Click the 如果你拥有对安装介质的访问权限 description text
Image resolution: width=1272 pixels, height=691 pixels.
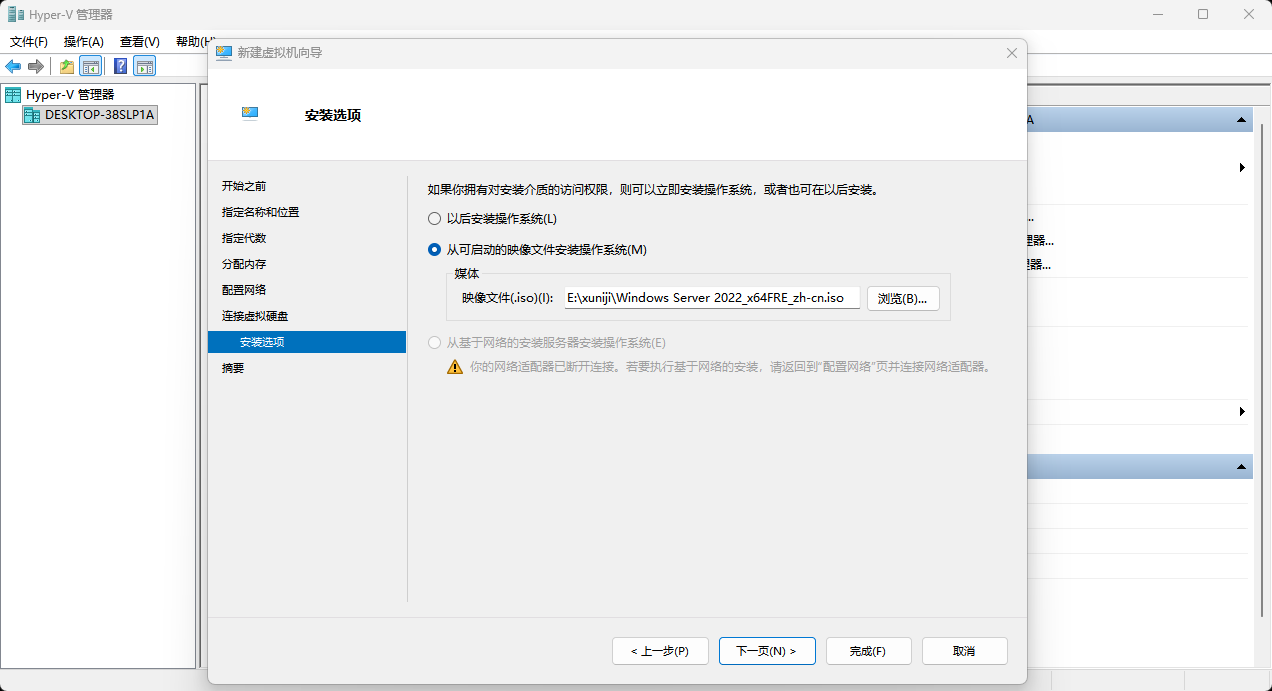(652, 189)
